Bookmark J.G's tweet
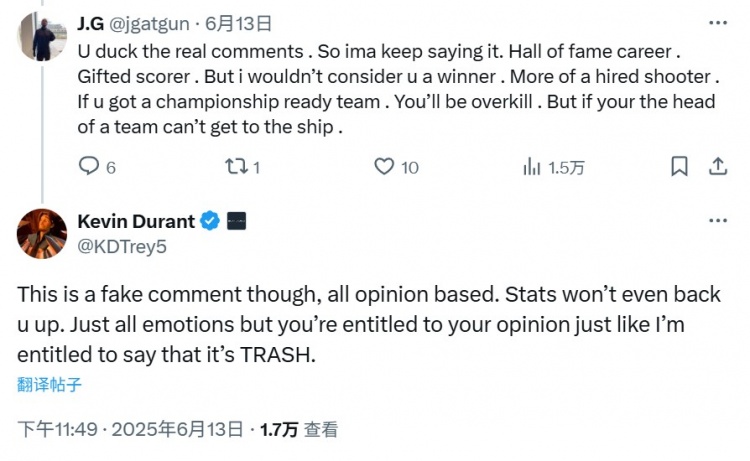Viewport: 750px width, 461px height. pos(679,167)
